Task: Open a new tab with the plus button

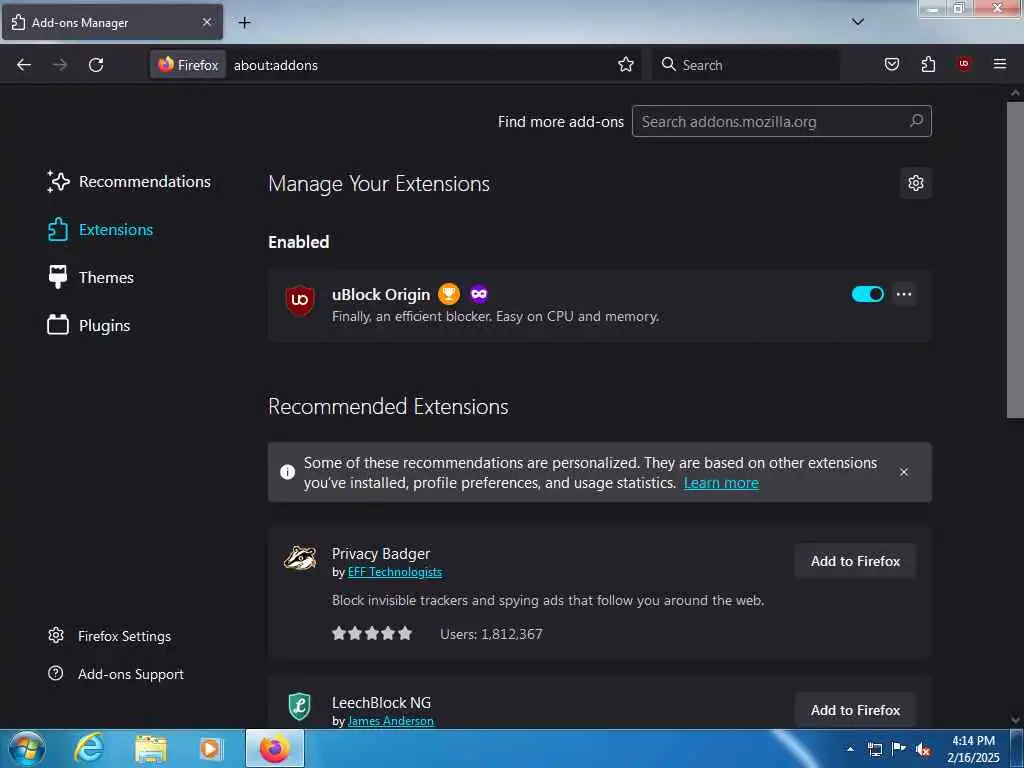Action: (244, 23)
